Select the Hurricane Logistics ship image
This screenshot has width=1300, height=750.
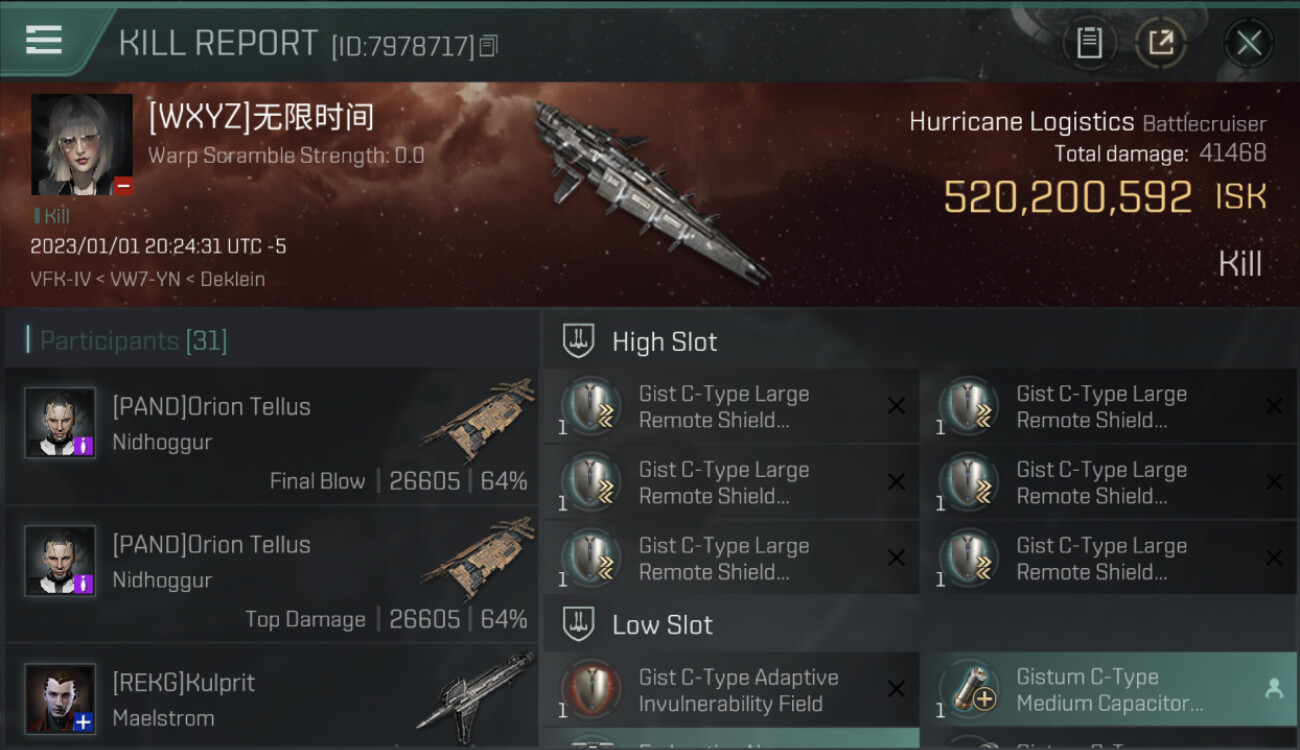coord(650,190)
